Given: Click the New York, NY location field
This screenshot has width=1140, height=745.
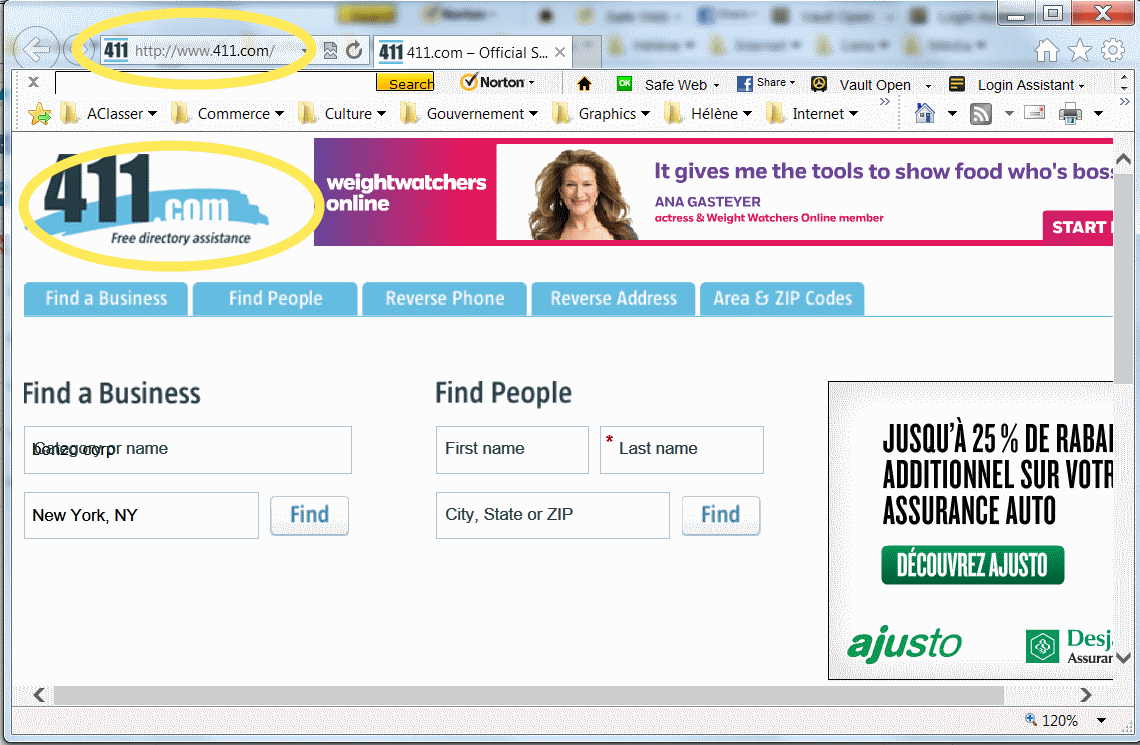Looking at the screenshot, I should (141, 515).
